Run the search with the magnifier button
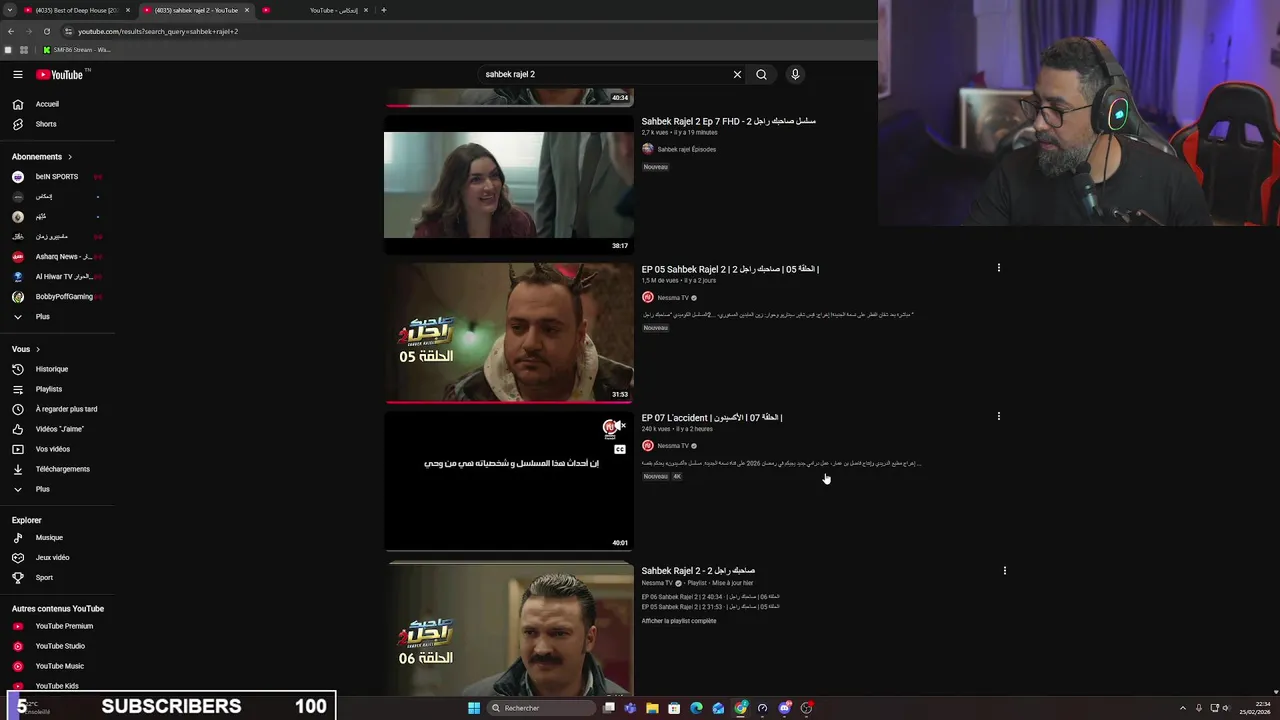Viewport: 1280px width, 720px height. pyautogui.click(x=761, y=74)
